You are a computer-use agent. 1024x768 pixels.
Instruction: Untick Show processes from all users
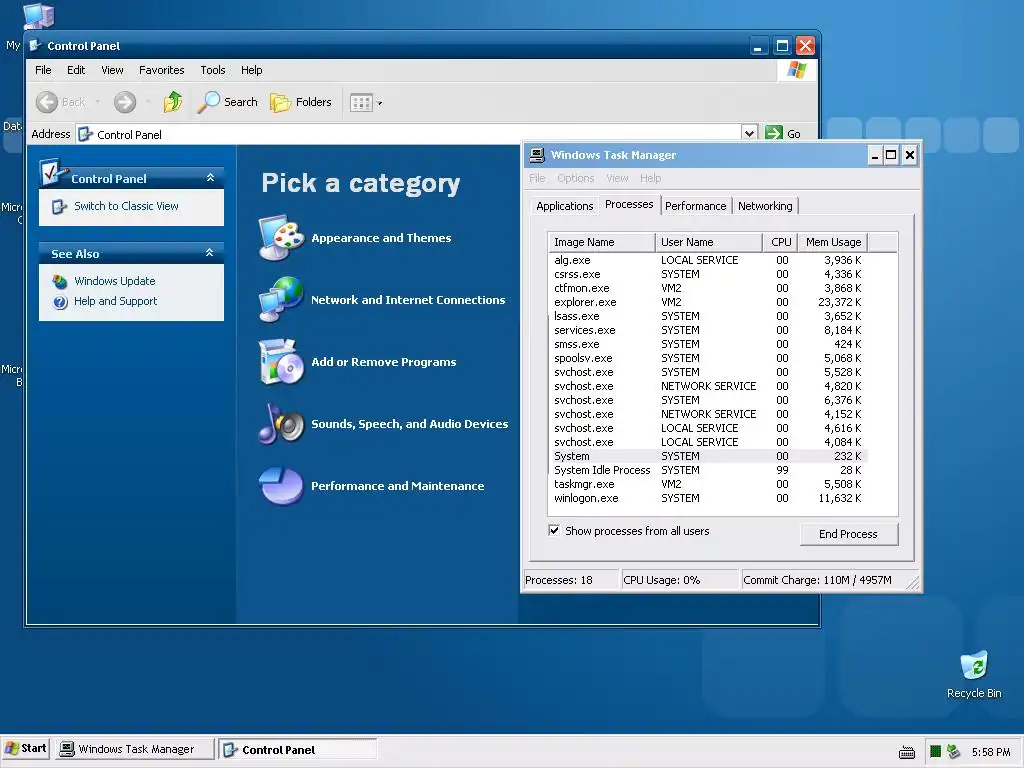click(554, 530)
